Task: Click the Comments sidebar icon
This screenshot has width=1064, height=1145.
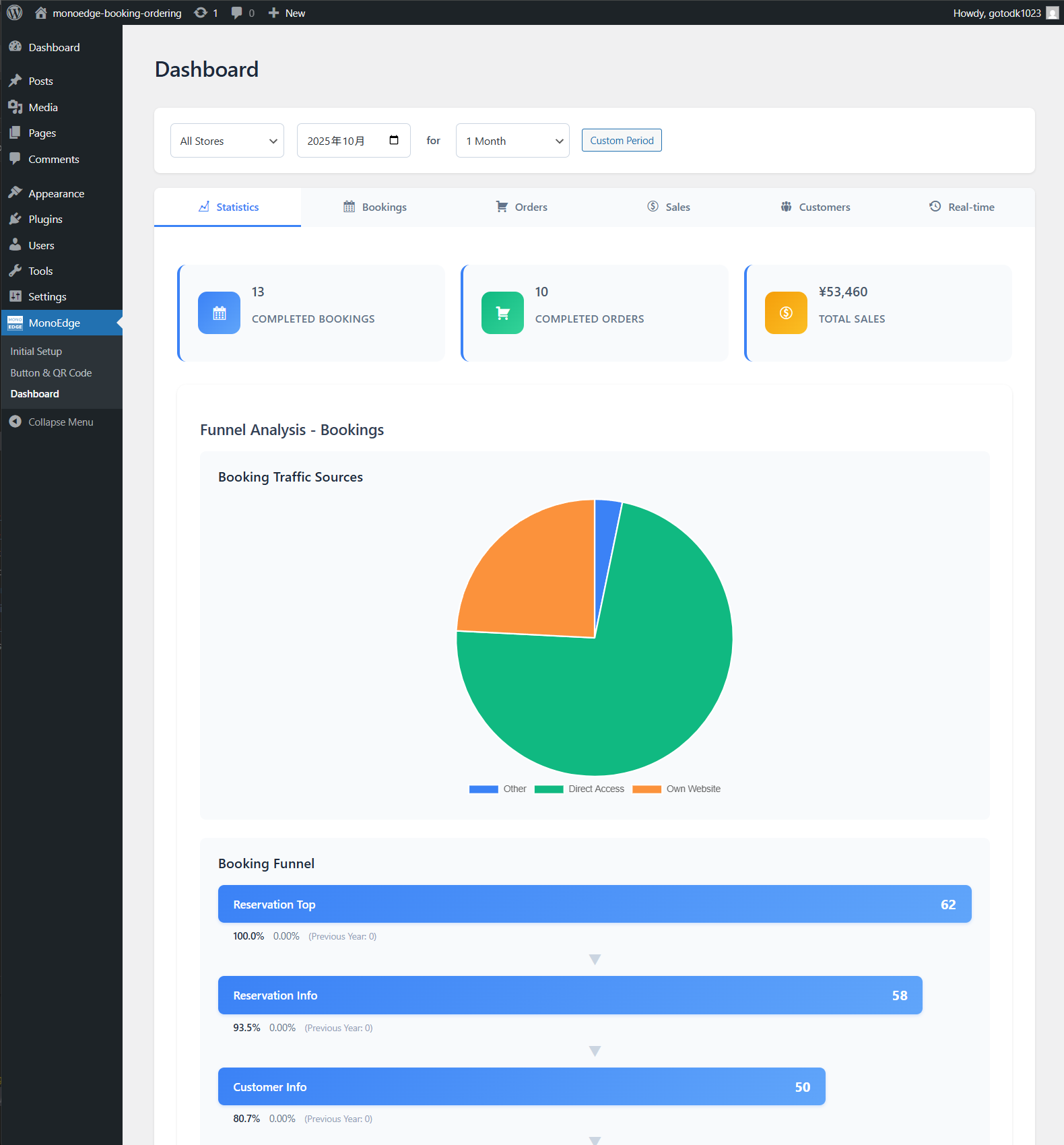Action: (15, 159)
